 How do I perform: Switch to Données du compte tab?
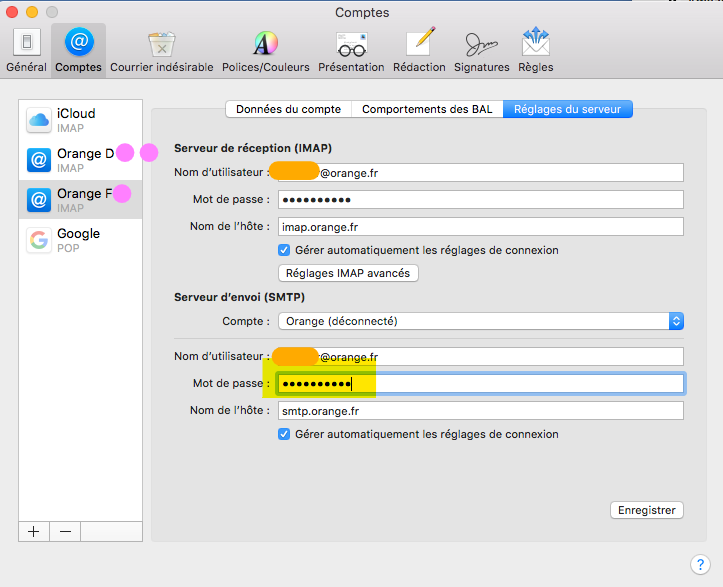(288, 109)
